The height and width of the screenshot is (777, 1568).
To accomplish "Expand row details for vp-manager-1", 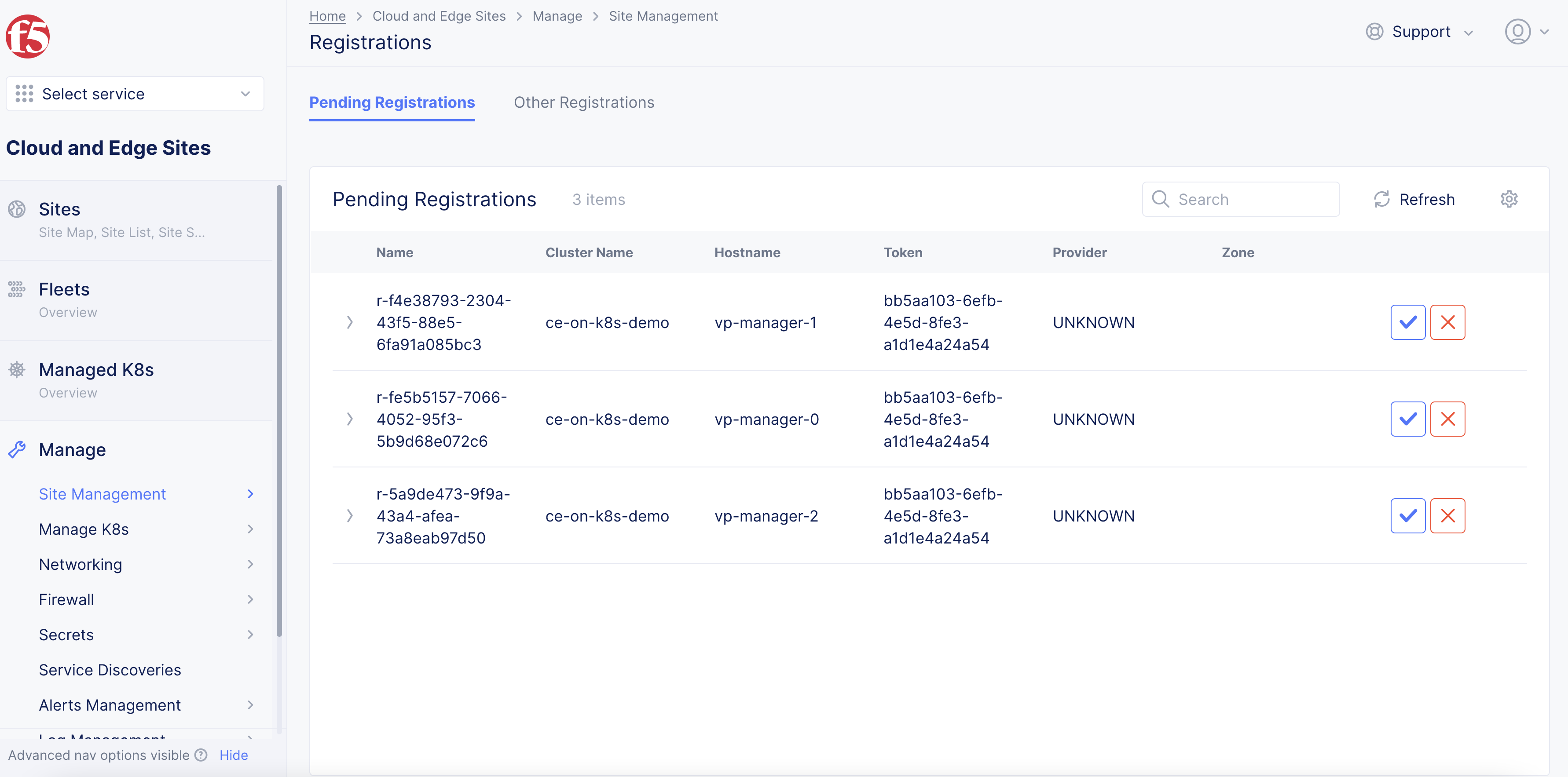I will 349,322.
